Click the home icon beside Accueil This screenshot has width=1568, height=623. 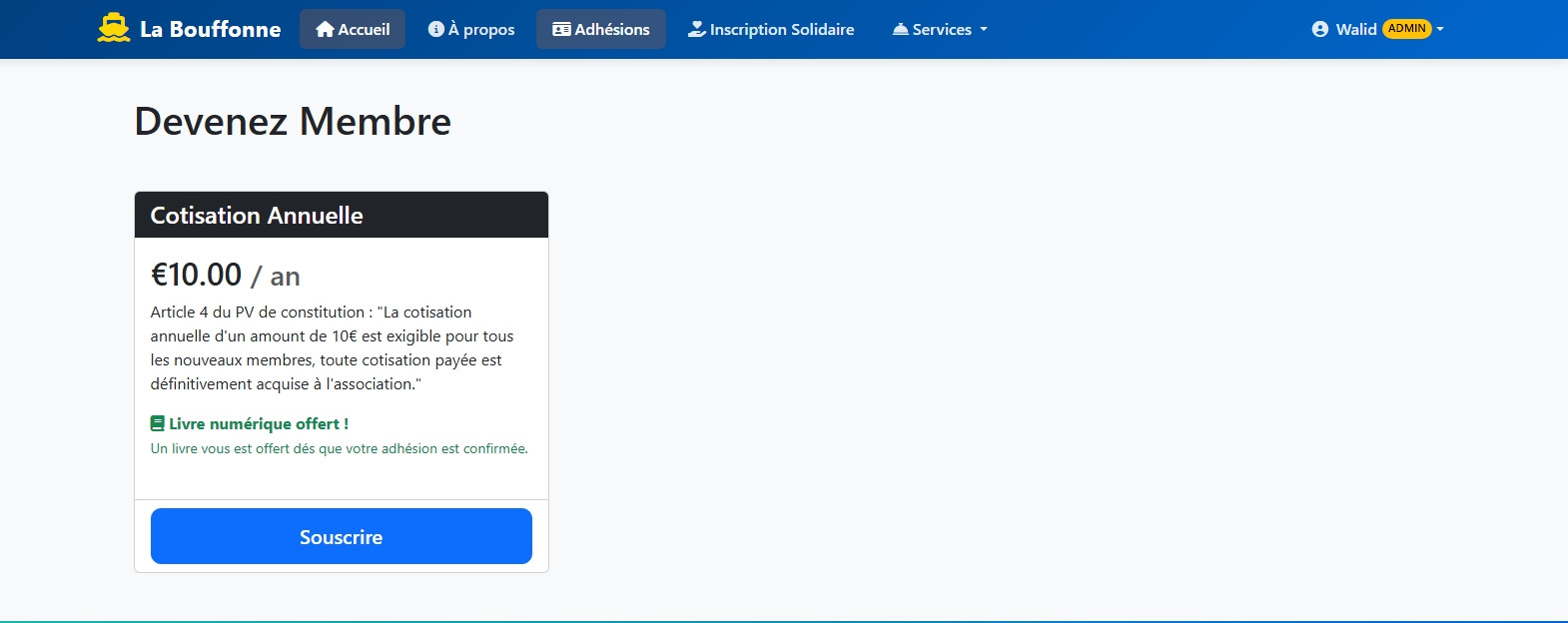(x=325, y=30)
